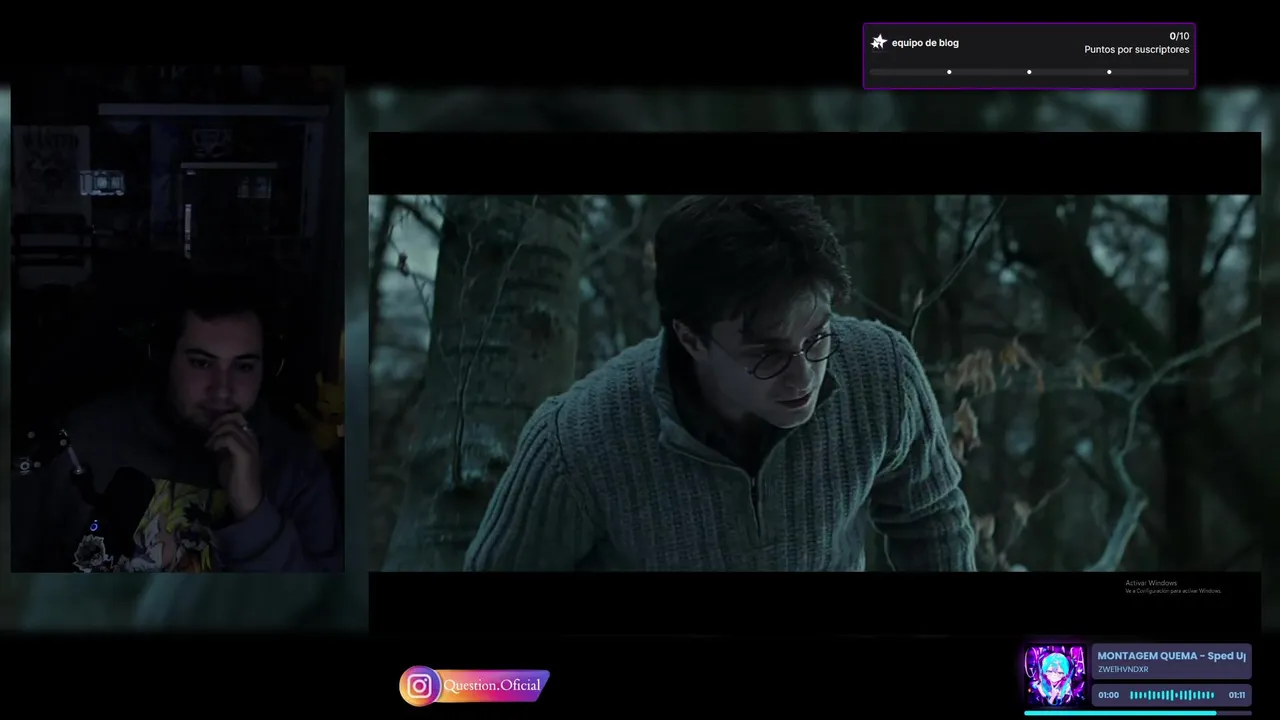Click the audio waveform in music widget
Image resolution: width=1280 pixels, height=720 pixels.
(x=1172, y=695)
